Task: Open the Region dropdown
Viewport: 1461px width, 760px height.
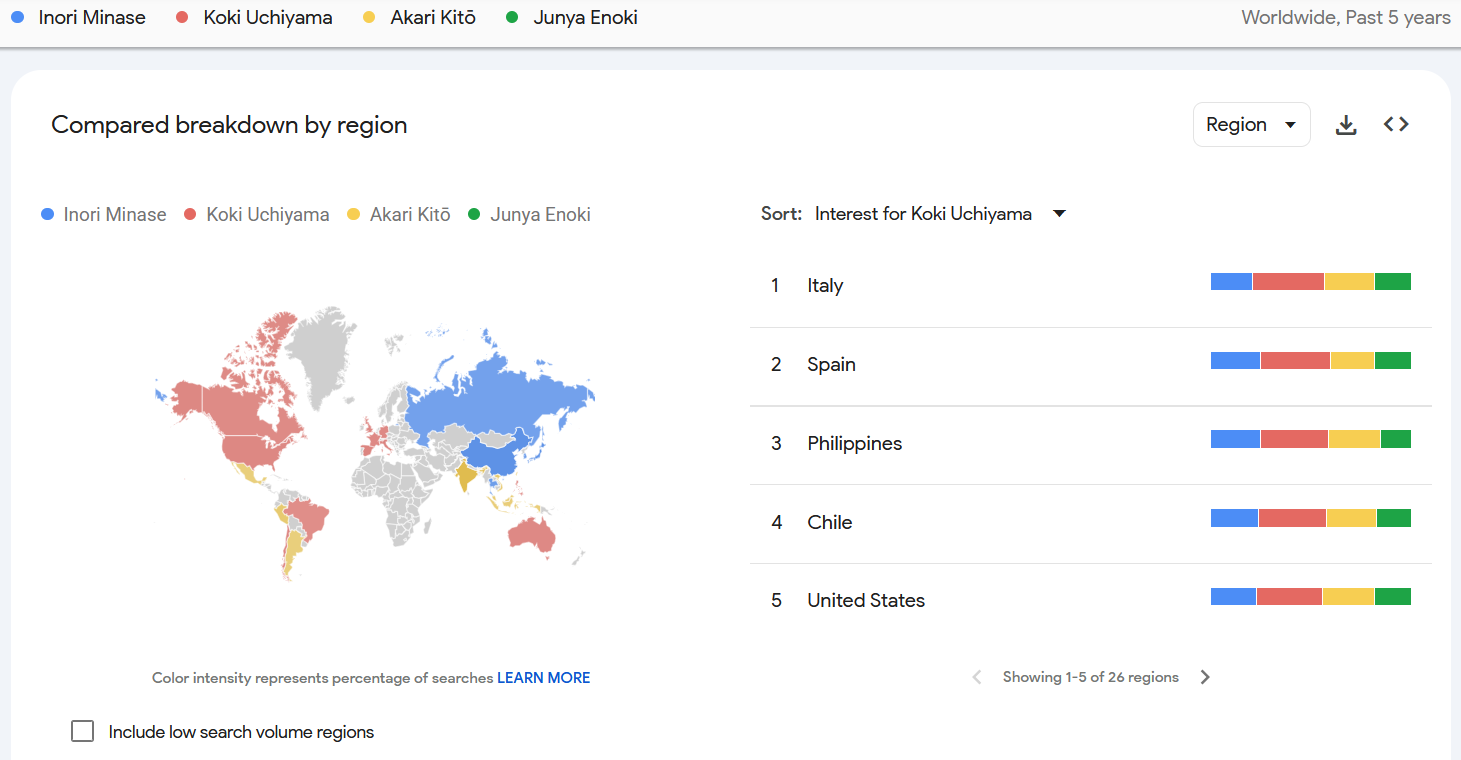Action: tap(1251, 125)
